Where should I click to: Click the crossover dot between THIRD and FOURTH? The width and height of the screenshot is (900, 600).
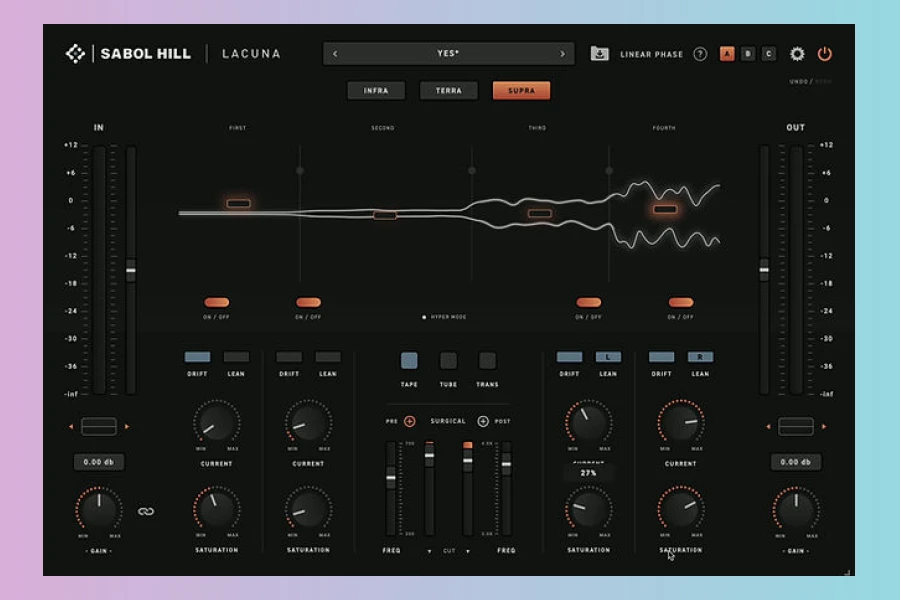click(x=609, y=171)
